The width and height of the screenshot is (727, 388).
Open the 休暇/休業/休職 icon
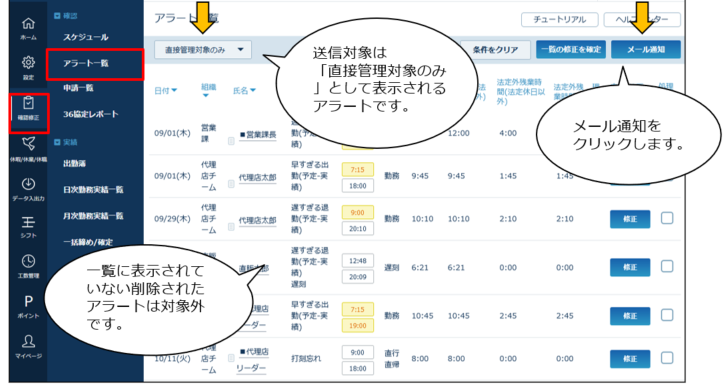pyautogui.click(x=28, y=144)
